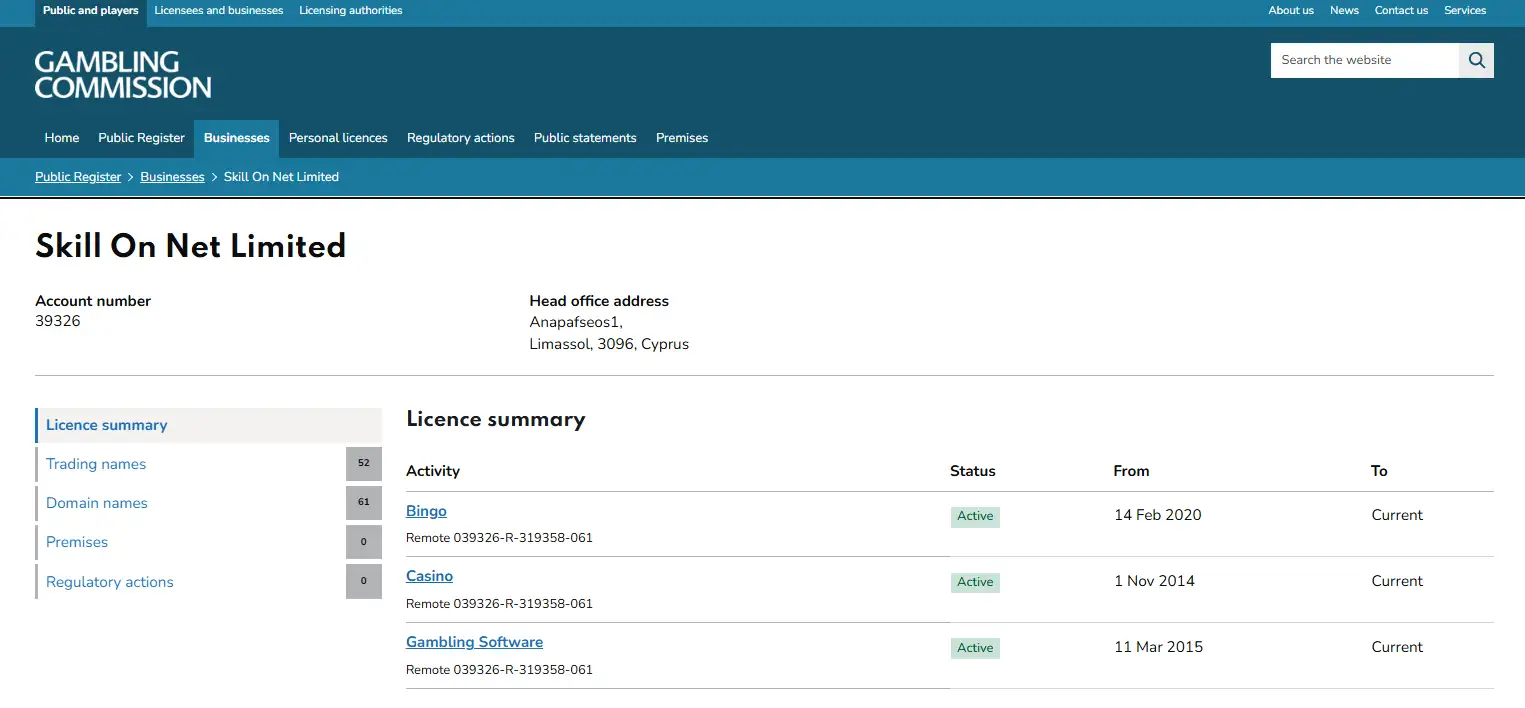The height and width of the screenshot is (708, 1525).
Task: Click Limassol, 3096, Cyprus address line
Action: [x=609, y=344]
